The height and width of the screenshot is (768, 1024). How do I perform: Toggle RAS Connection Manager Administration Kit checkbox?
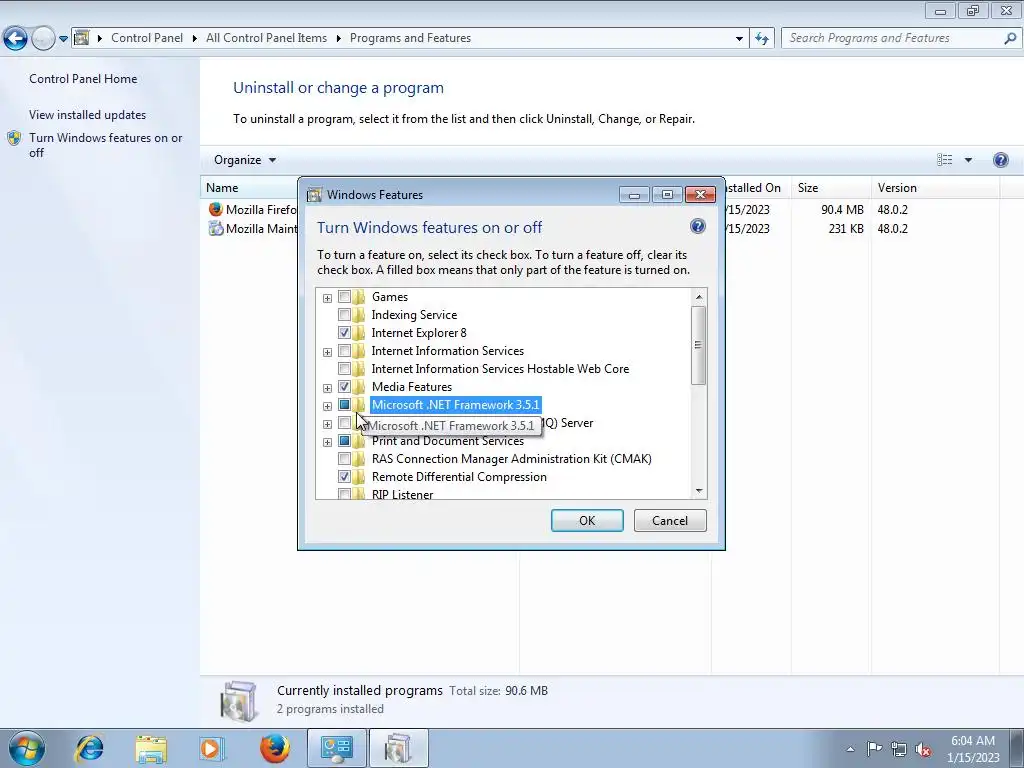(x=344, y=459)
